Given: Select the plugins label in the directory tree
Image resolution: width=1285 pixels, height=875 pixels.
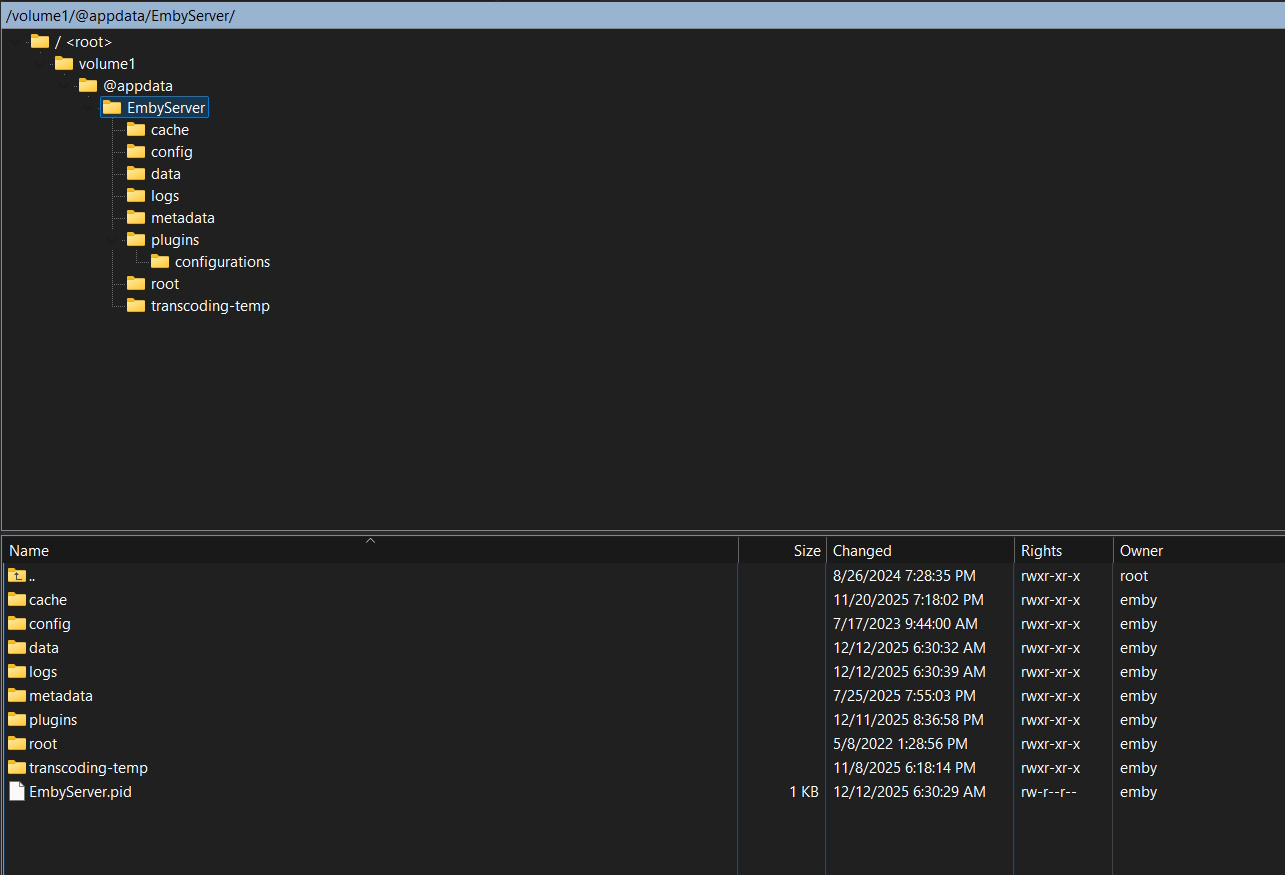Looking at the screenshot, I should tap(175, 239).
